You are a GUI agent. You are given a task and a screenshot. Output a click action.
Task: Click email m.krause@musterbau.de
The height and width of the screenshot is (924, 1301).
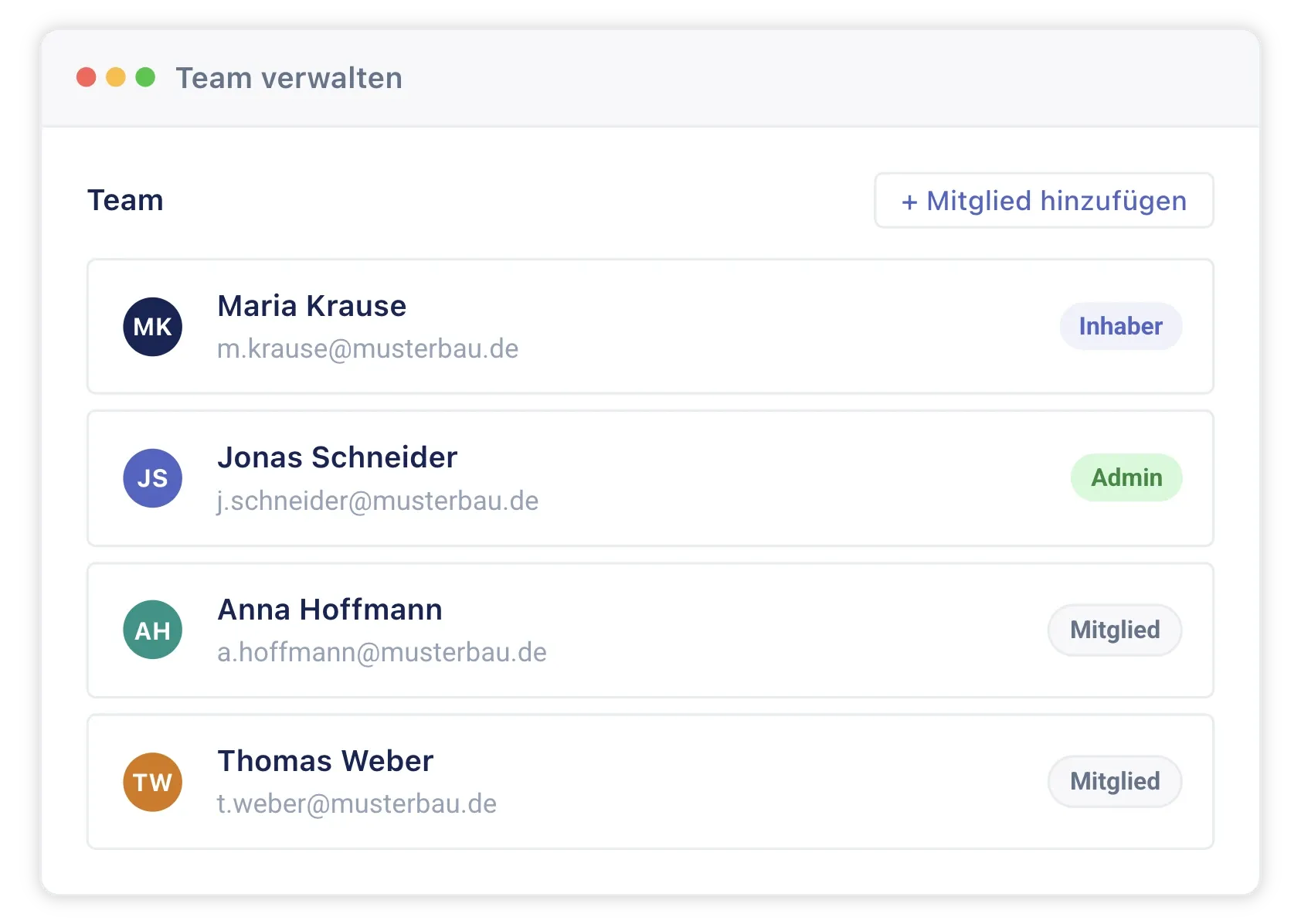368,348
